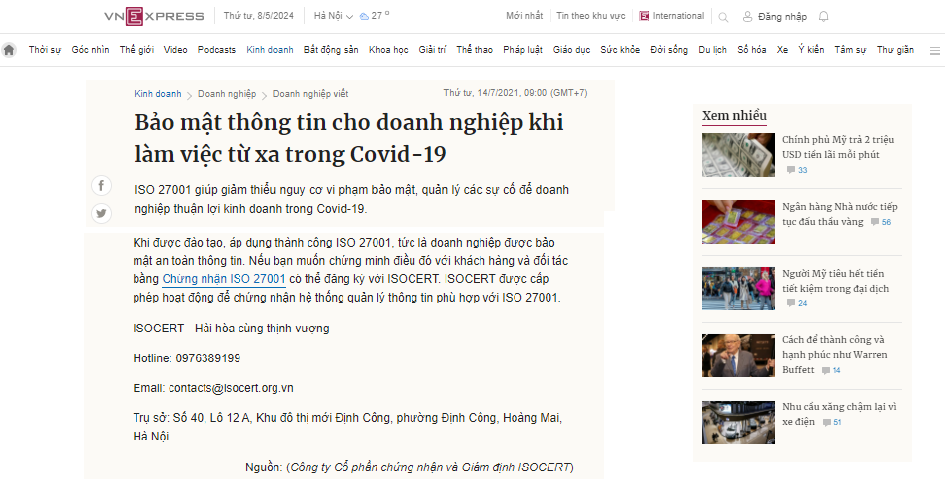Open the Bất động sản section
The width and height of the screenshot is (949, 479).
(x=331, y=50)
